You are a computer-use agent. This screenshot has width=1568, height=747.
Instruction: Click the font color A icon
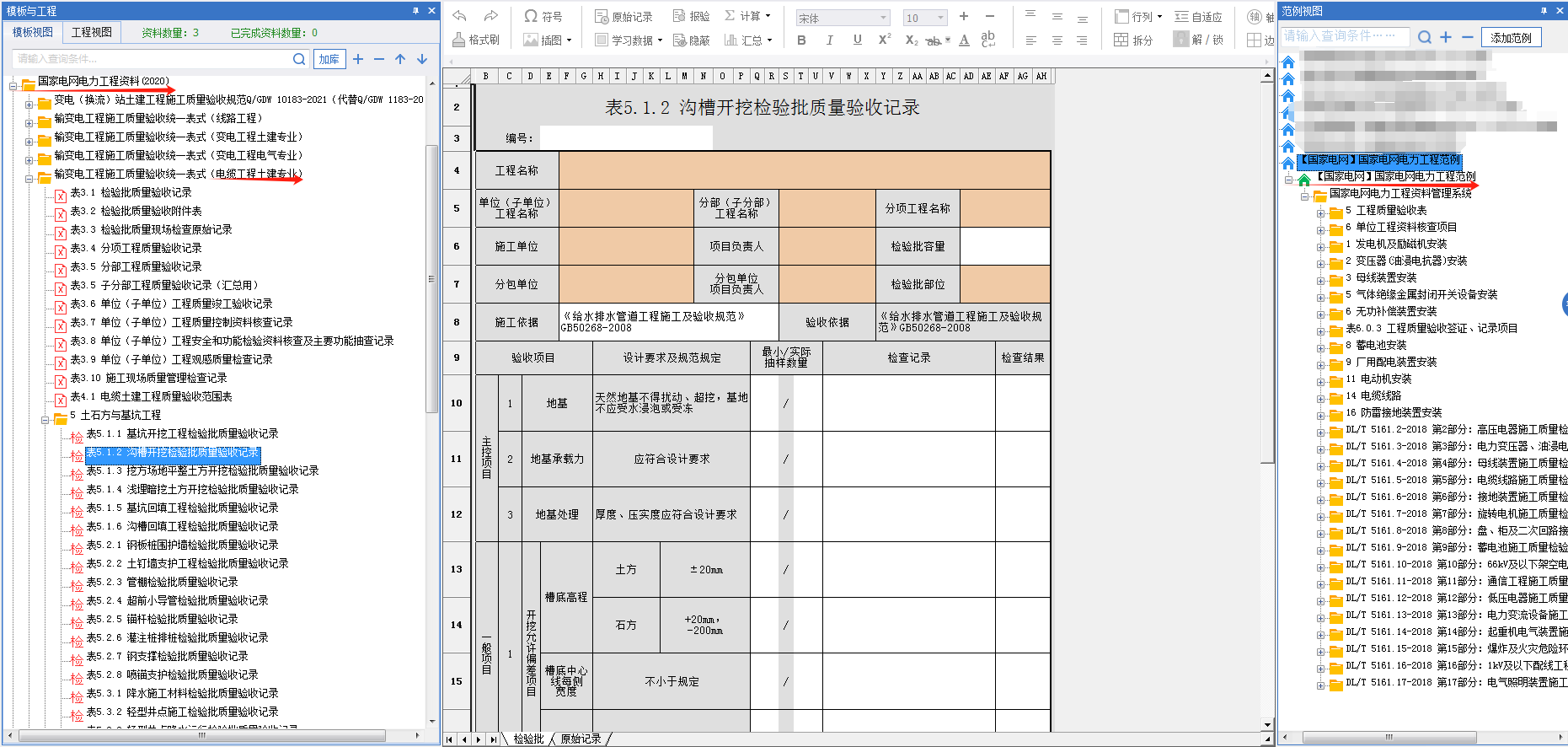(x=964, y=40)
